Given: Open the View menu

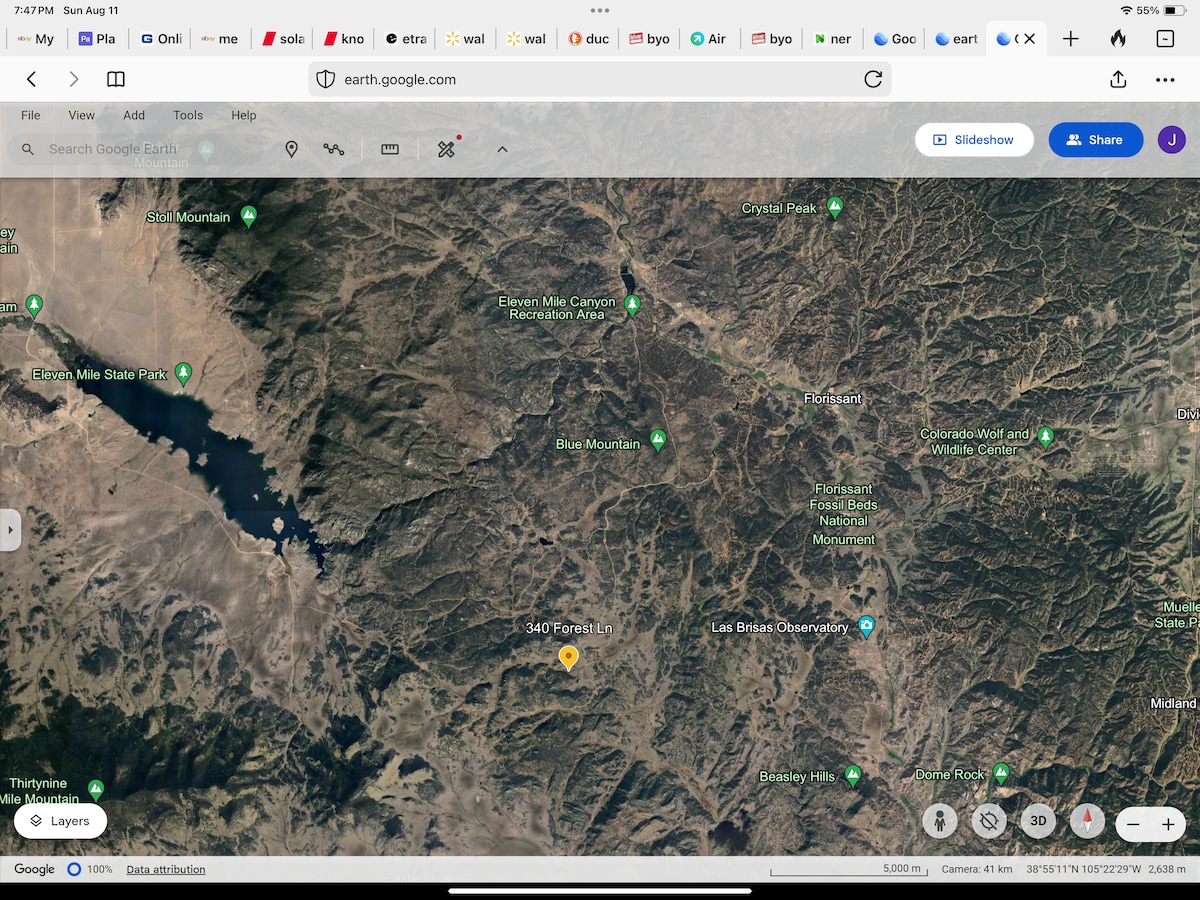Looking at the screenshot, I should (x=81, y=115).
